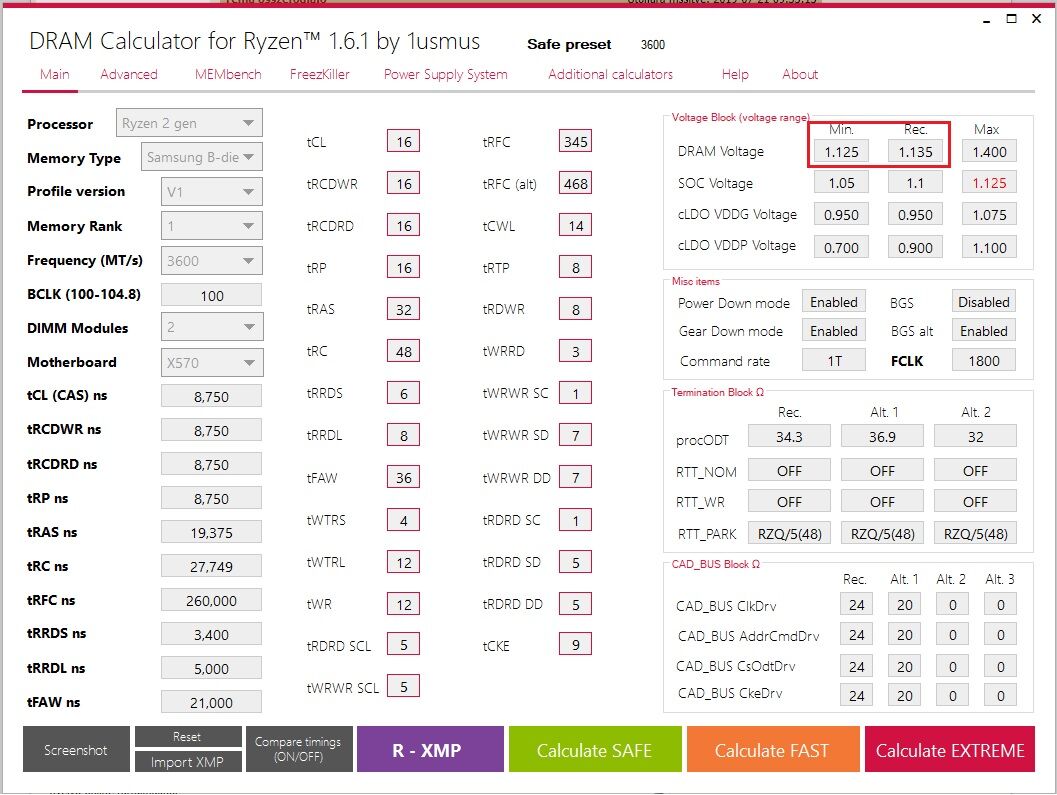Viewport: 1057px width, 795px height.
Task: Click the tRFC (alt) value 468
Action: (x=576, y=183)
